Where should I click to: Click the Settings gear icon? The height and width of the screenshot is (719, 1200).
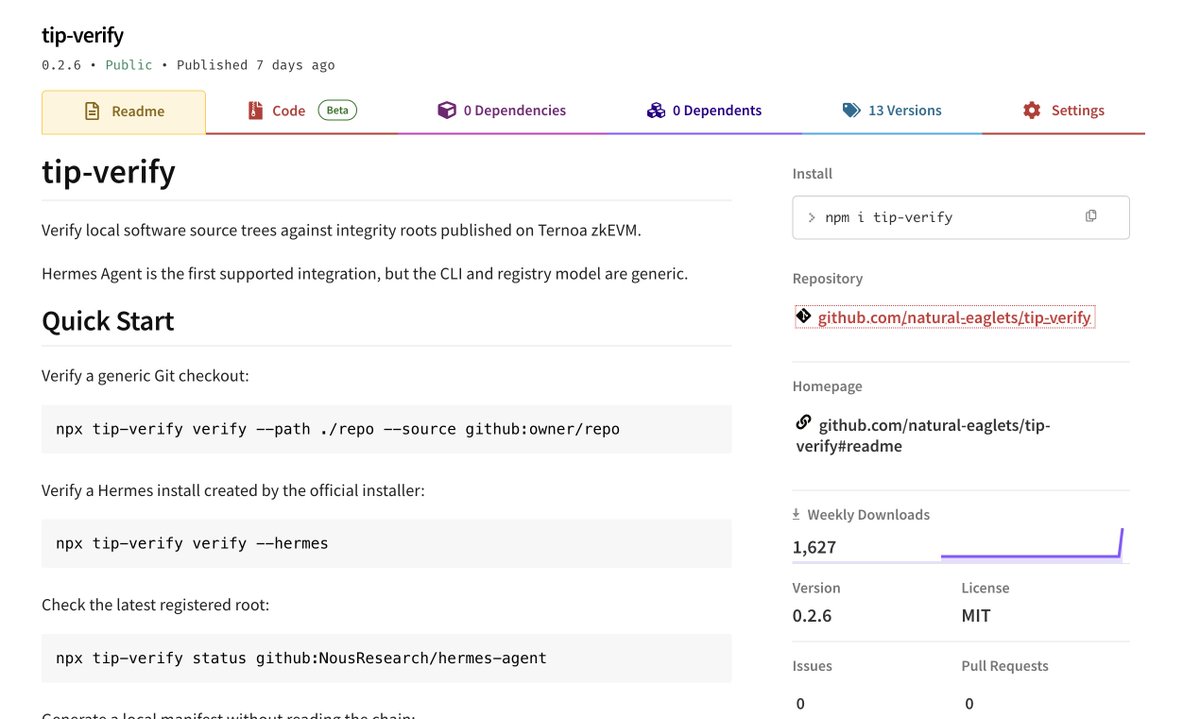1032,110
